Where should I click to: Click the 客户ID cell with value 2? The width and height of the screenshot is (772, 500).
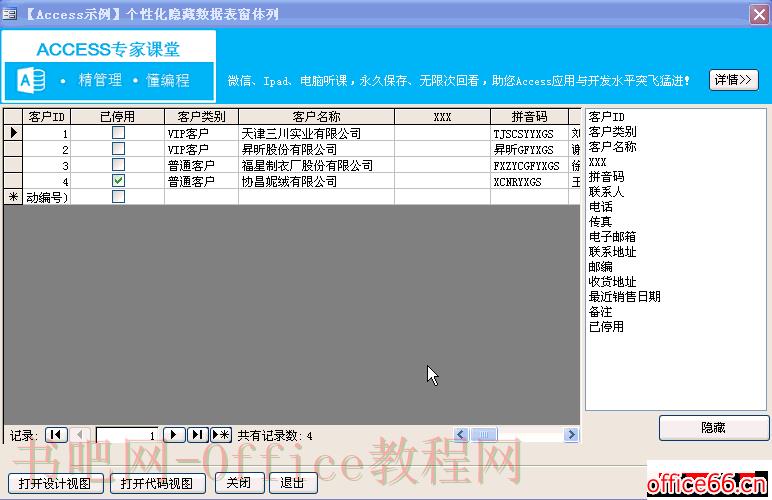coord(47,149)
